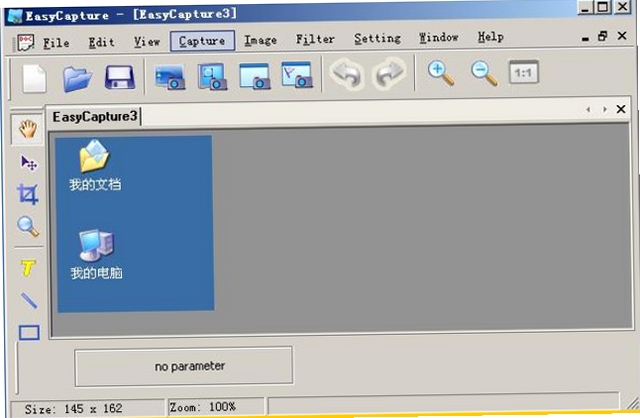
Task: Click the 'no parameter' panel
Action: [x=184, y=366]
